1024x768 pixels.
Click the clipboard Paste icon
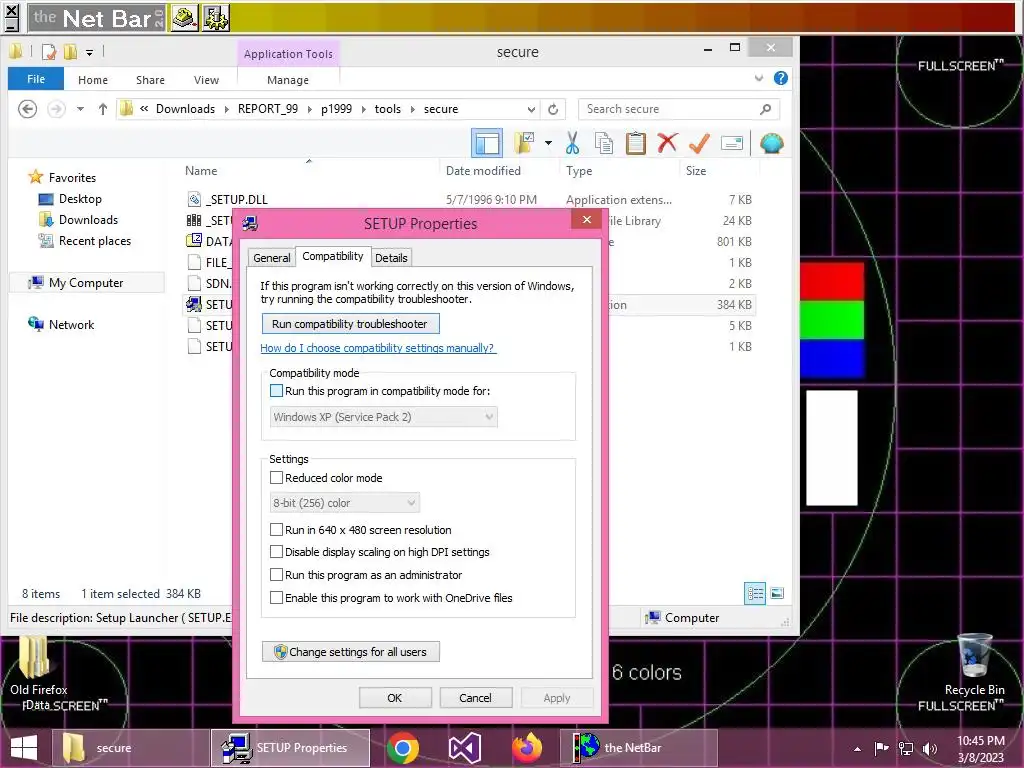pos(635,143)
